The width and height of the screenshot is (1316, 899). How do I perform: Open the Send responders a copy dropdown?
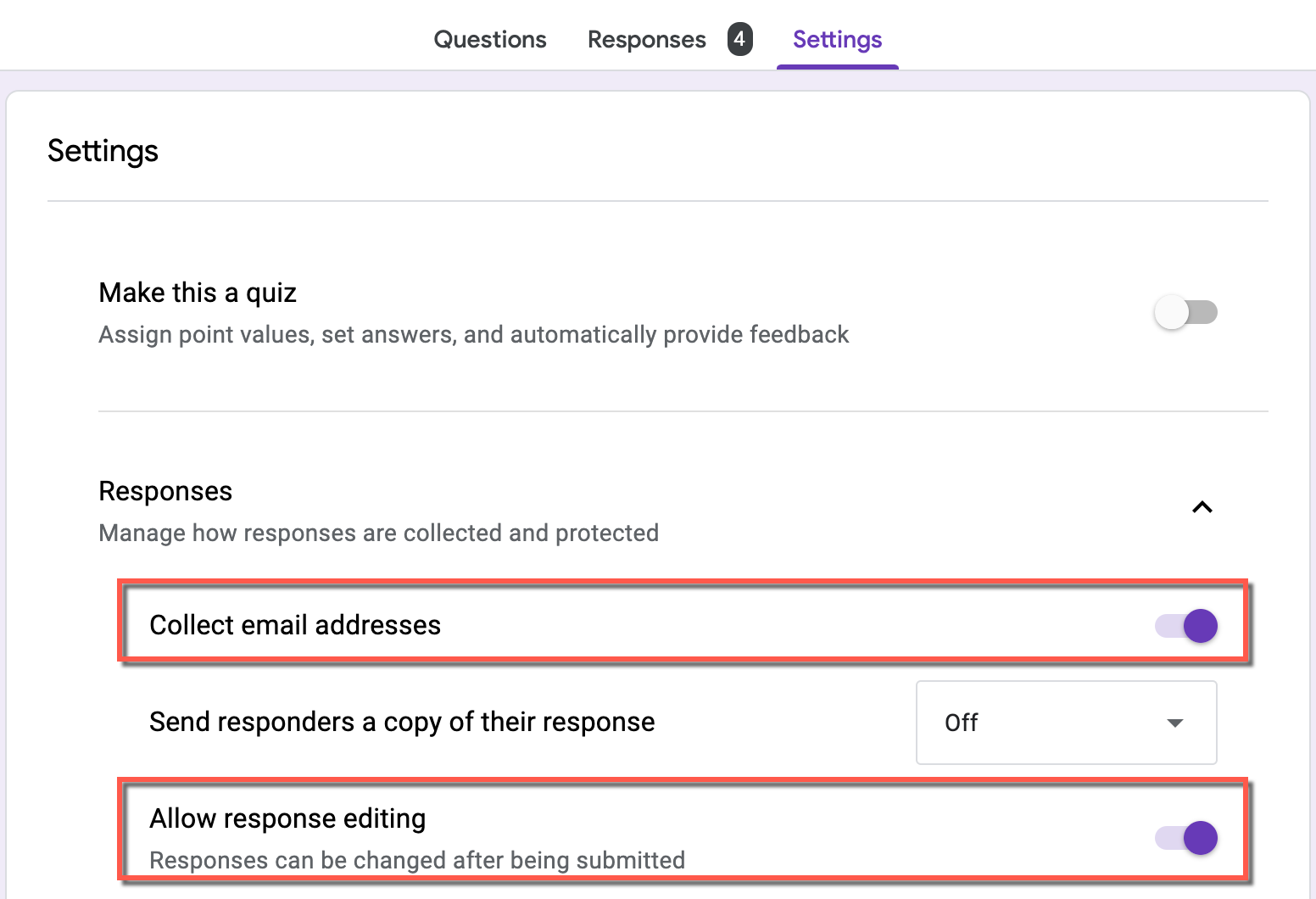coord(1066,723)
